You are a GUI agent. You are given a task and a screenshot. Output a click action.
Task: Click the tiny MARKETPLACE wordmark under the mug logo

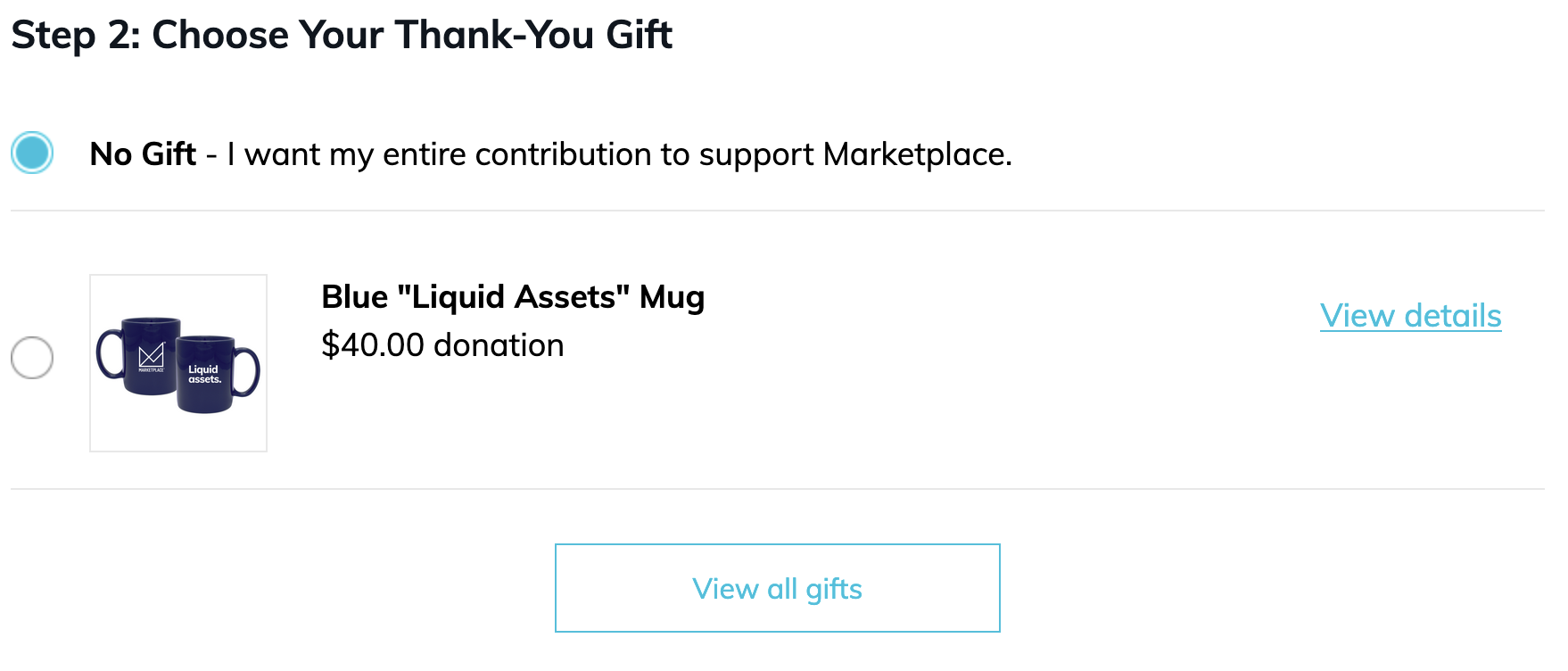coord(152,369)
